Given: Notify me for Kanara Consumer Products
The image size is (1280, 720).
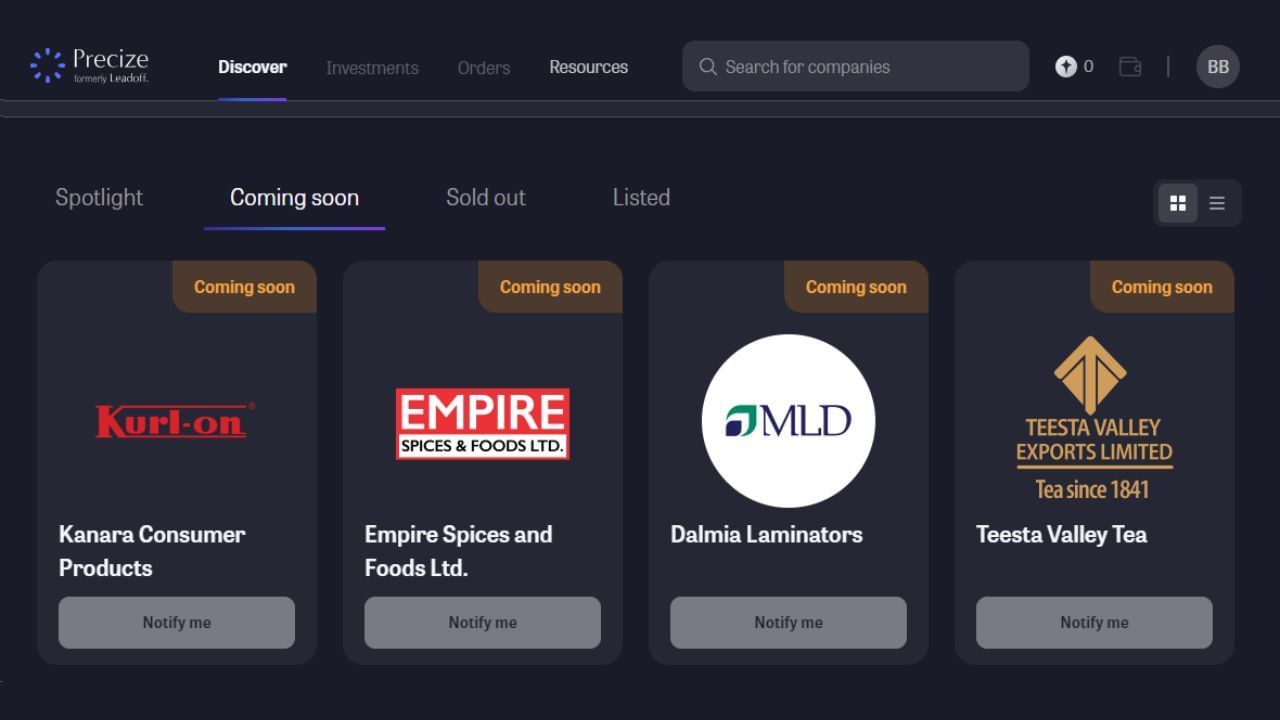Looking at the screenshot, I should tap(177, 622).
